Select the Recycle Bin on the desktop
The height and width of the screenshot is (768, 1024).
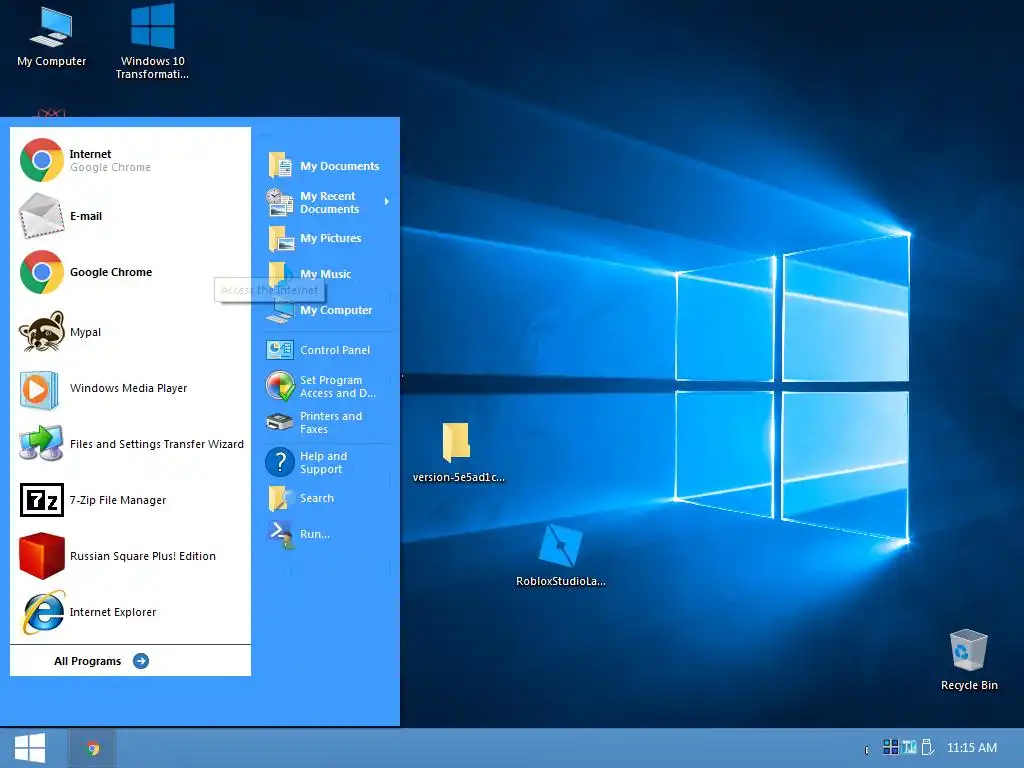coord(969,660)
